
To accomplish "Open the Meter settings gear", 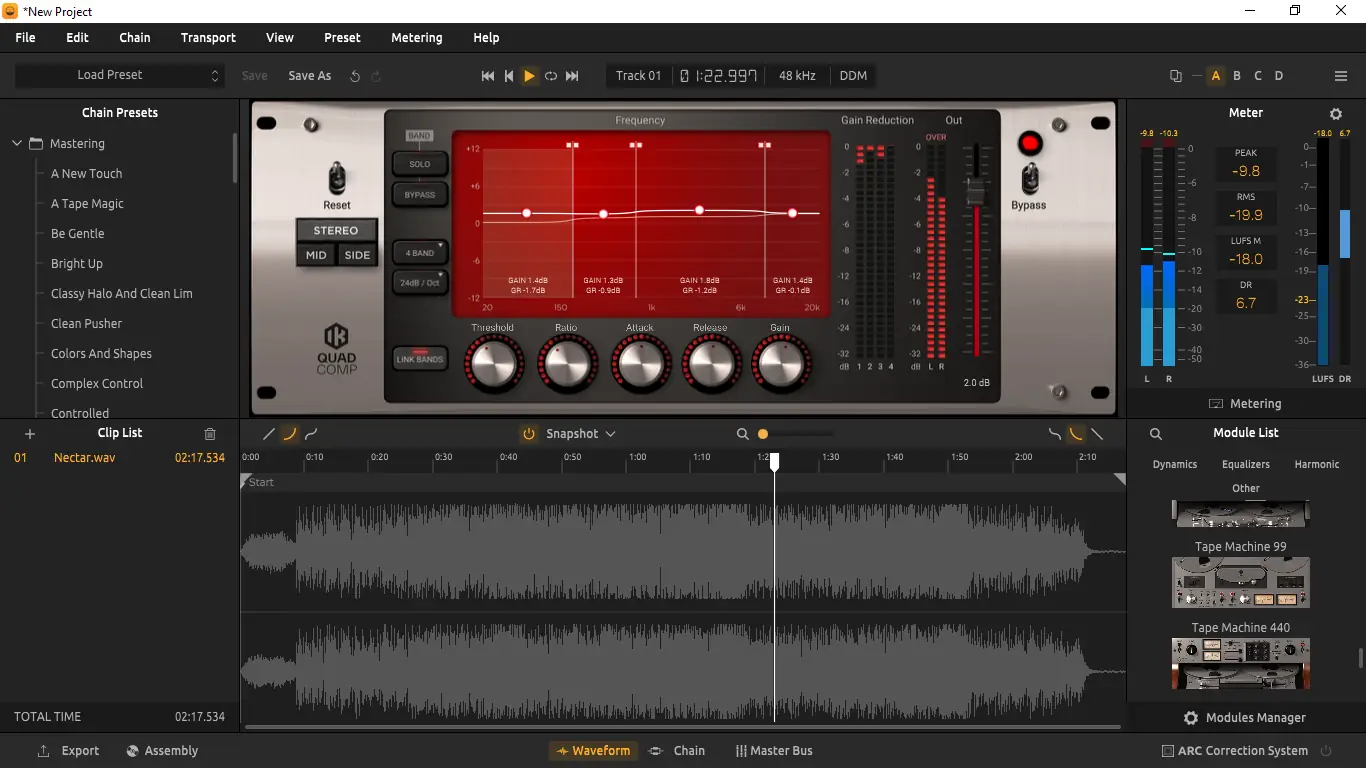I will point(1337,113).
